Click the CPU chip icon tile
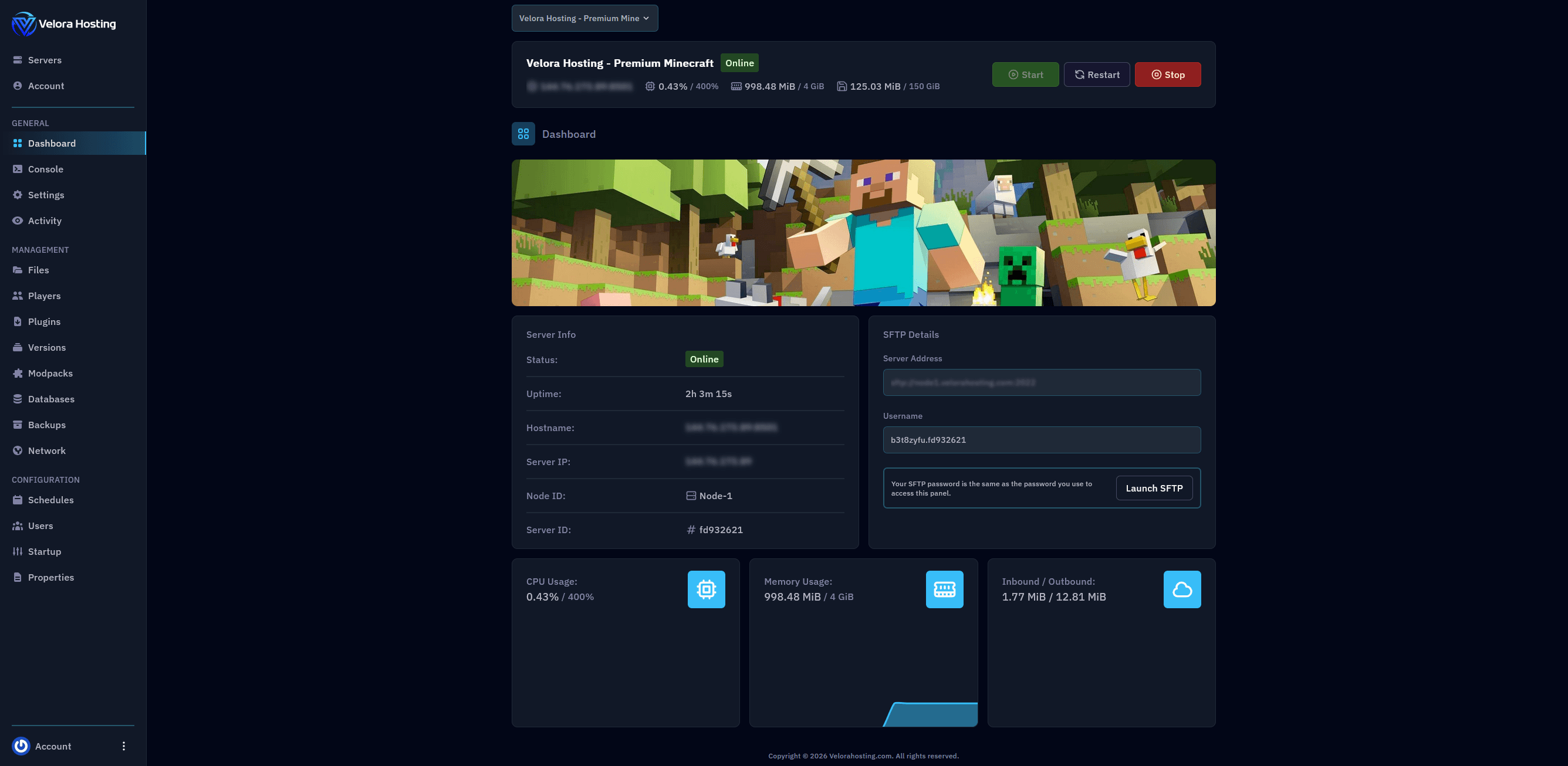Screen dimensions: 1568x766 (706, 589)
